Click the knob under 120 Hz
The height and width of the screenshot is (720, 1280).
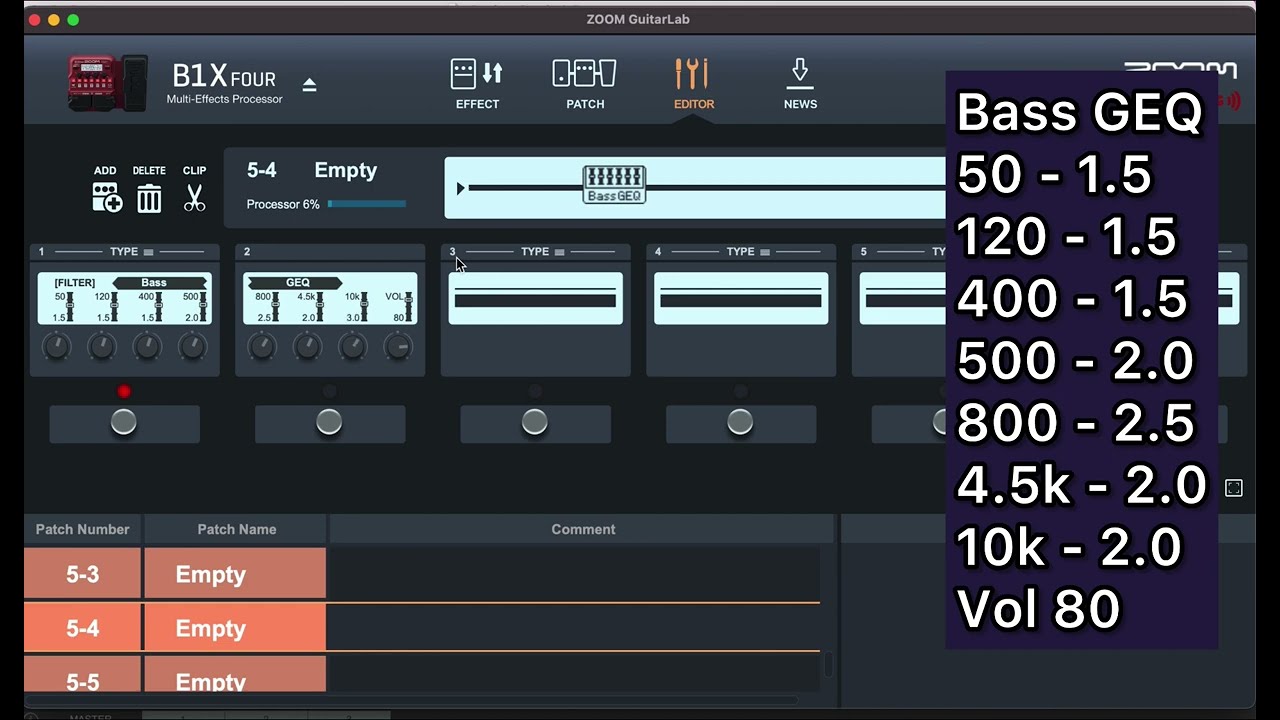click(102, 347)
